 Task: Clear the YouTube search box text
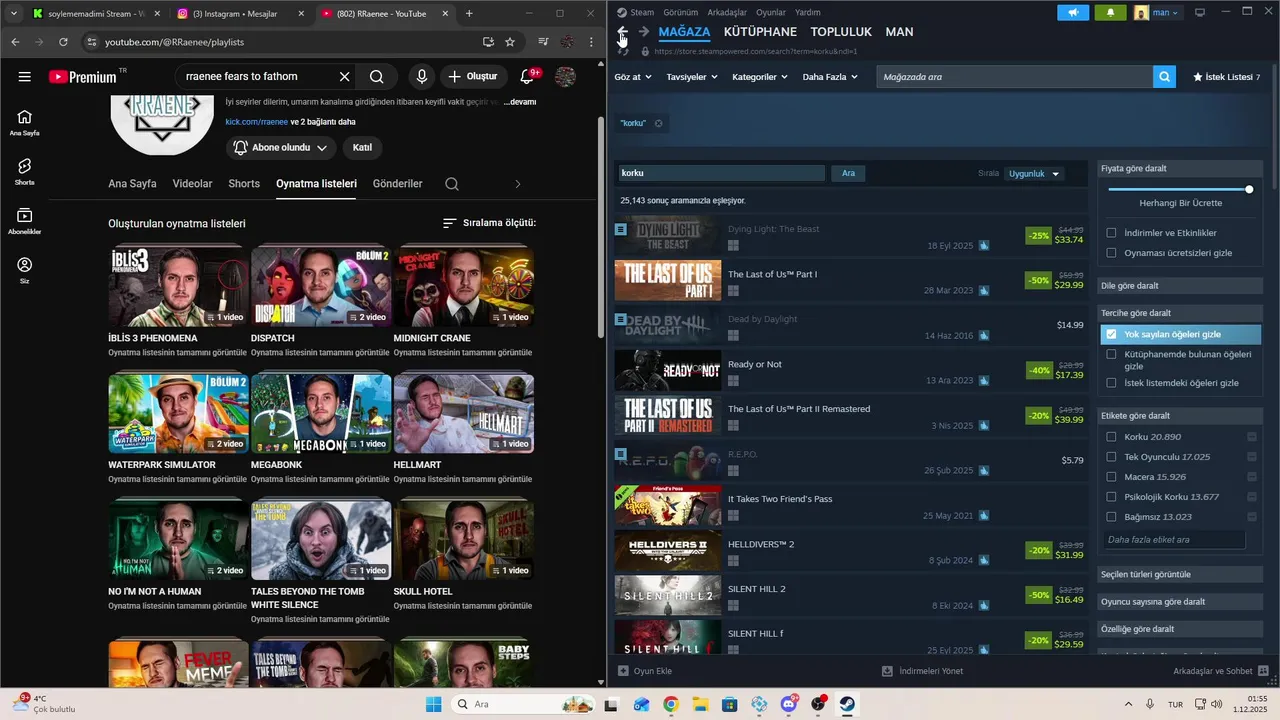(344, 77)
